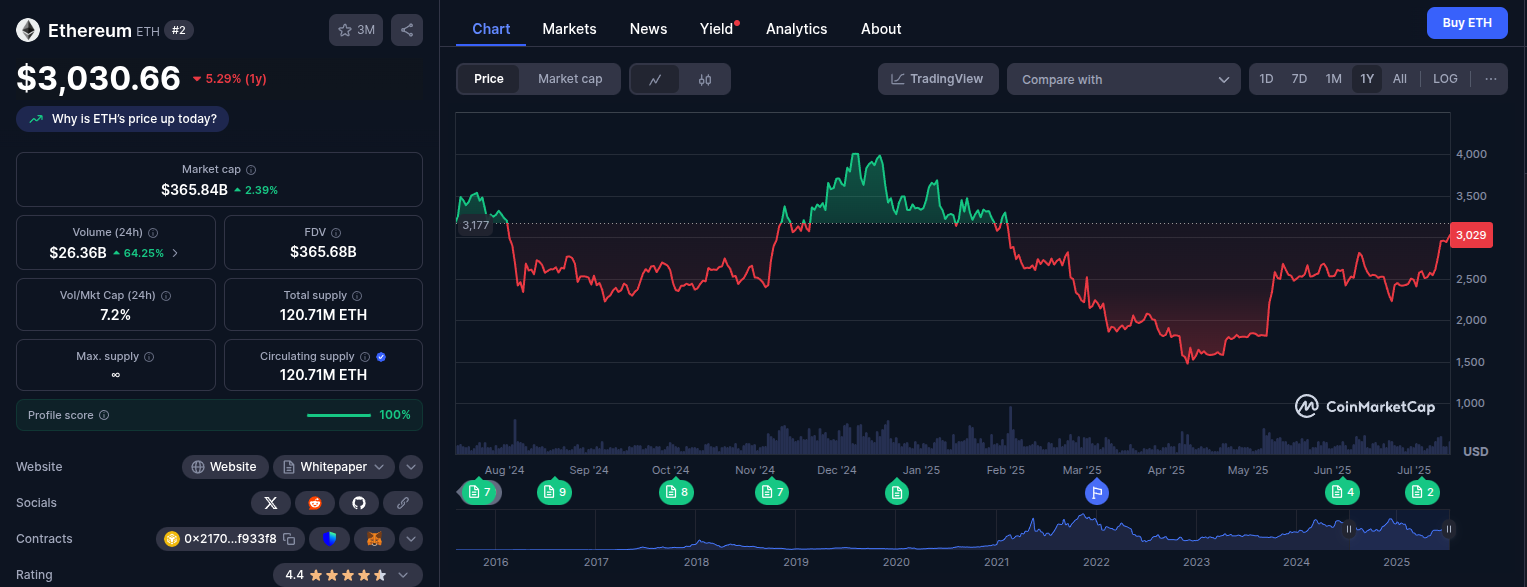This screenshot has height=587, width=1527.
Task: Select the candlestick chart style
Action: (x=705, y=79)
